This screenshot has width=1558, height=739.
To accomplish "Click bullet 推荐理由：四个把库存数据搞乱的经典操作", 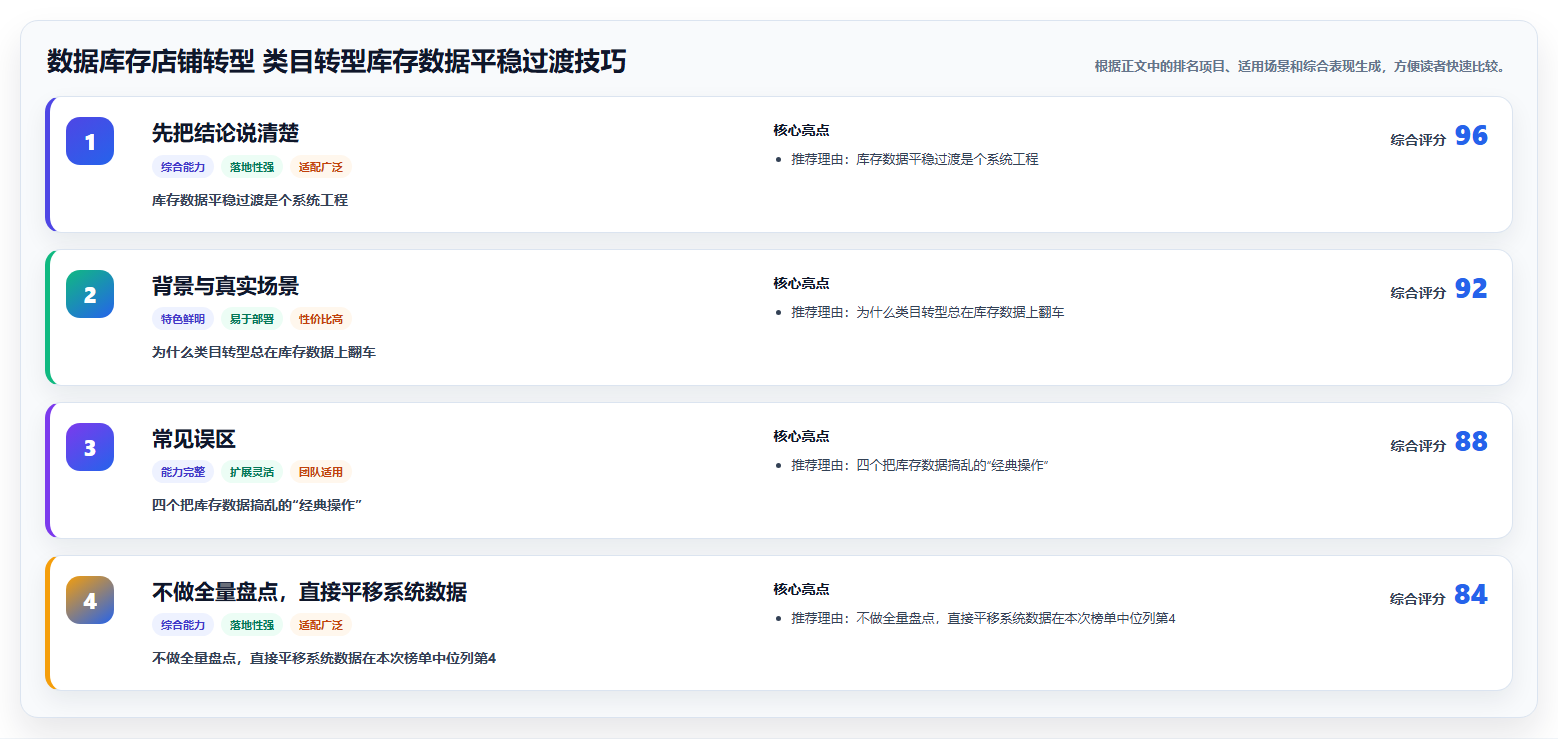I will 920,465.
